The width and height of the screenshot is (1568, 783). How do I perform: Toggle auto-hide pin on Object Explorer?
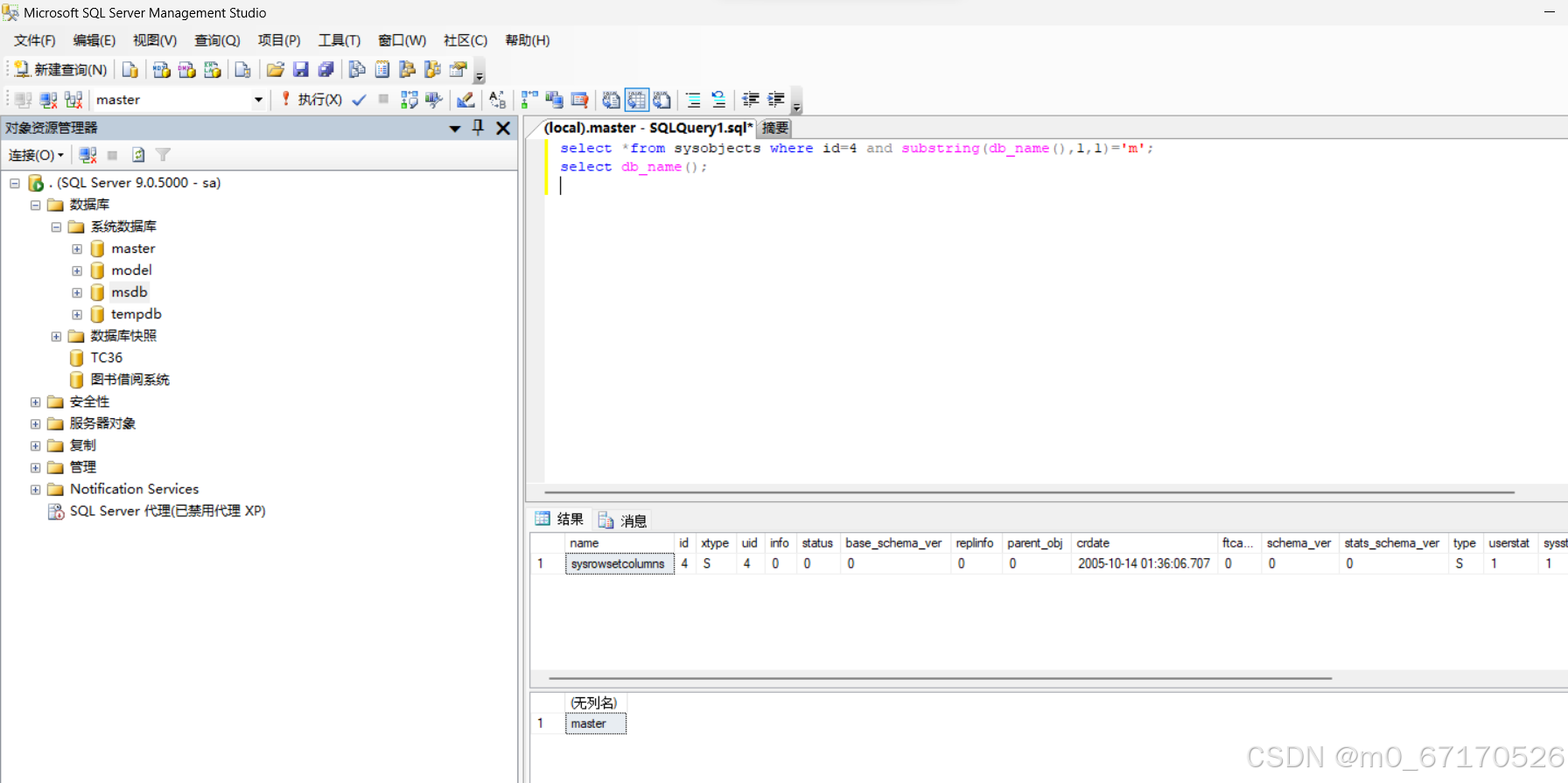[478, 128]
